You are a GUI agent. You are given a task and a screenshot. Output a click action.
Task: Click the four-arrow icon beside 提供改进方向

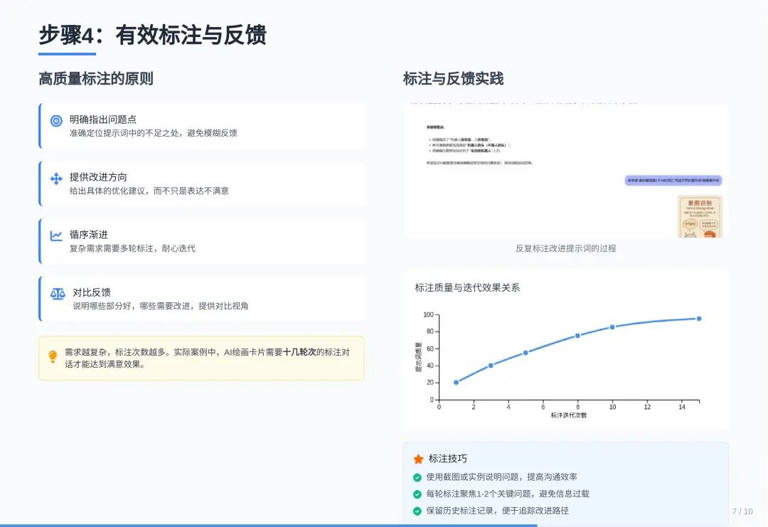pos(56,178)
